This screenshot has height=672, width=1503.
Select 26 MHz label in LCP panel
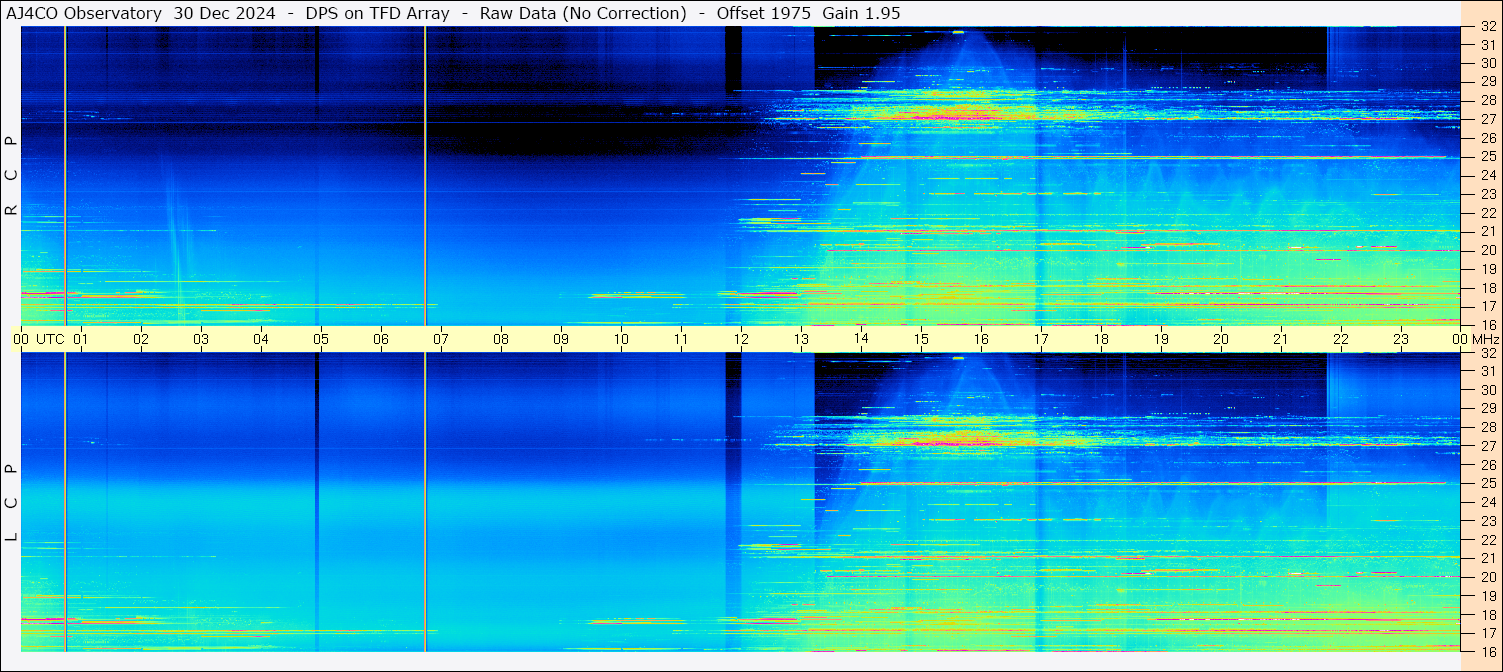pyautogui.click(x=1488, y=465)
